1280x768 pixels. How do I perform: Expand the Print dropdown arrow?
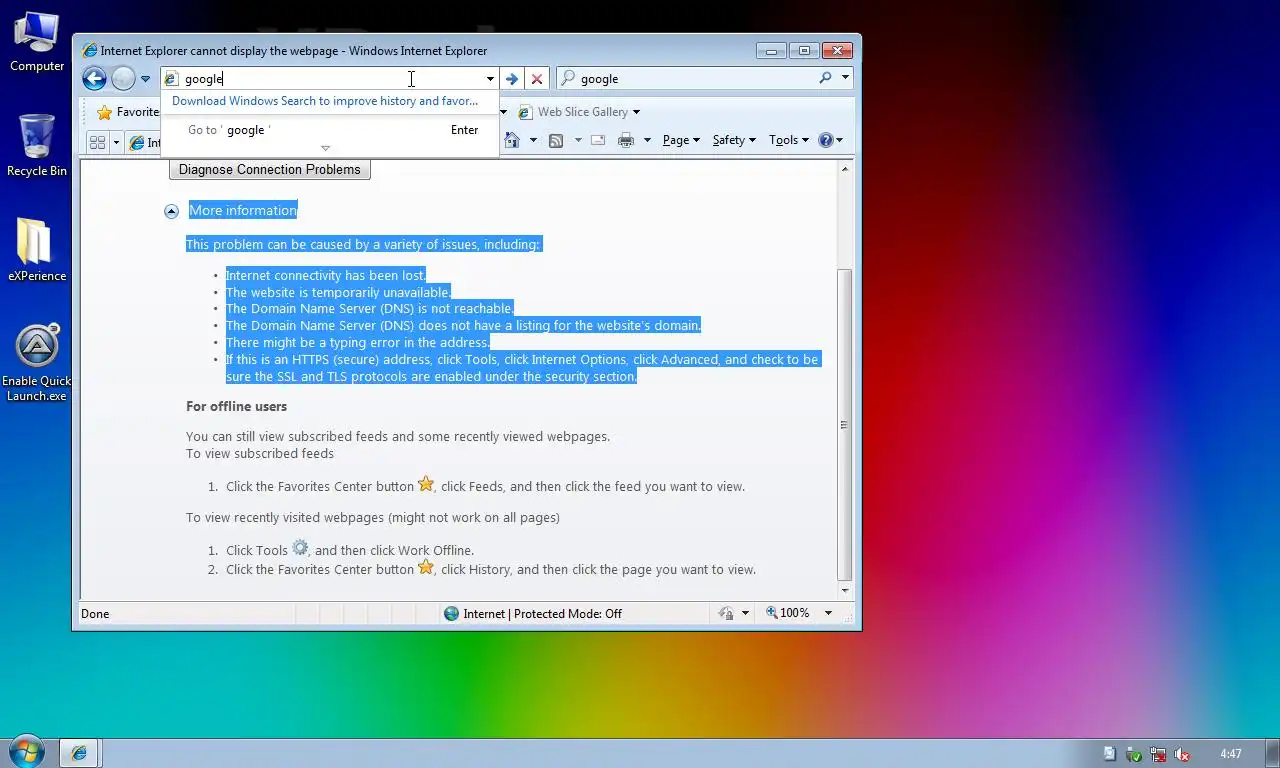pyautogui.click(x=647, y=140)
